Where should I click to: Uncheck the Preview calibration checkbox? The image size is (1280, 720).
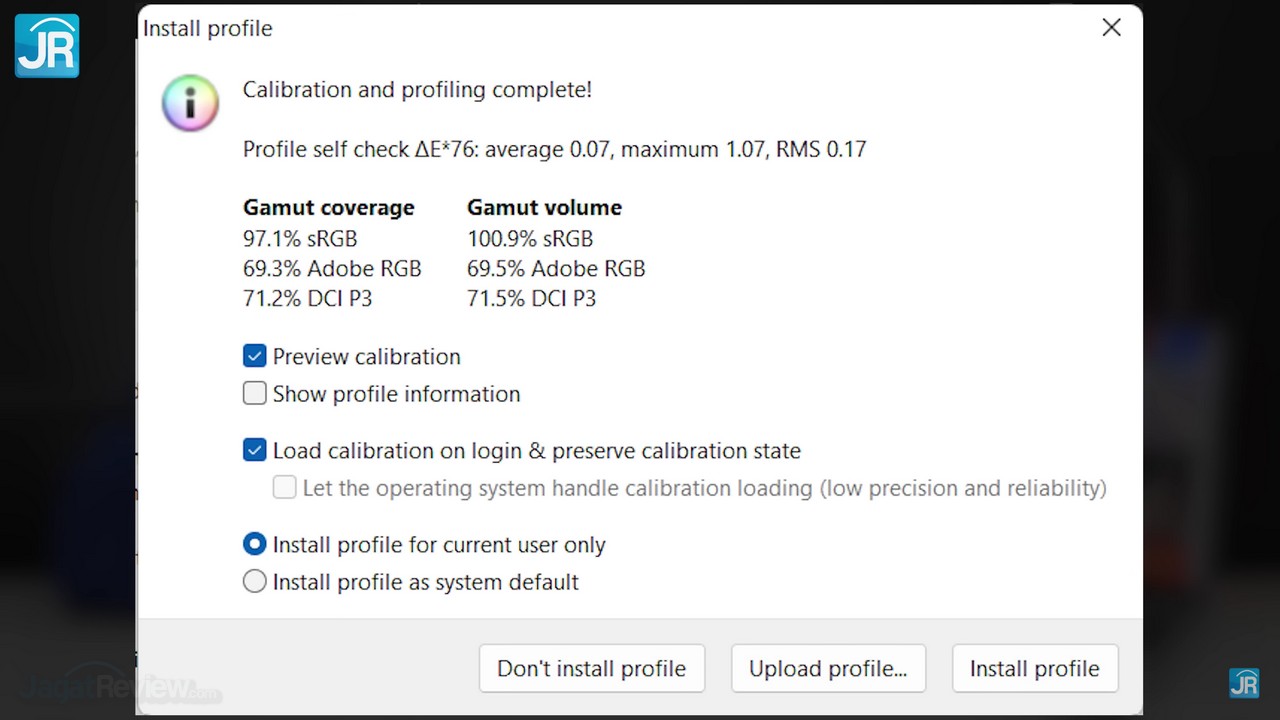[x=255, y=356]
